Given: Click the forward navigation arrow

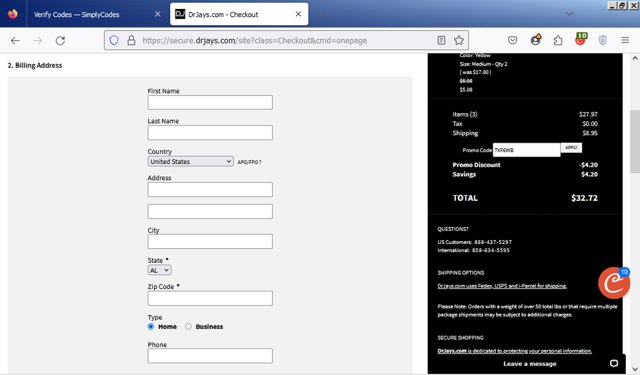Looking at the screenshot, I should [x=38, y=40].
